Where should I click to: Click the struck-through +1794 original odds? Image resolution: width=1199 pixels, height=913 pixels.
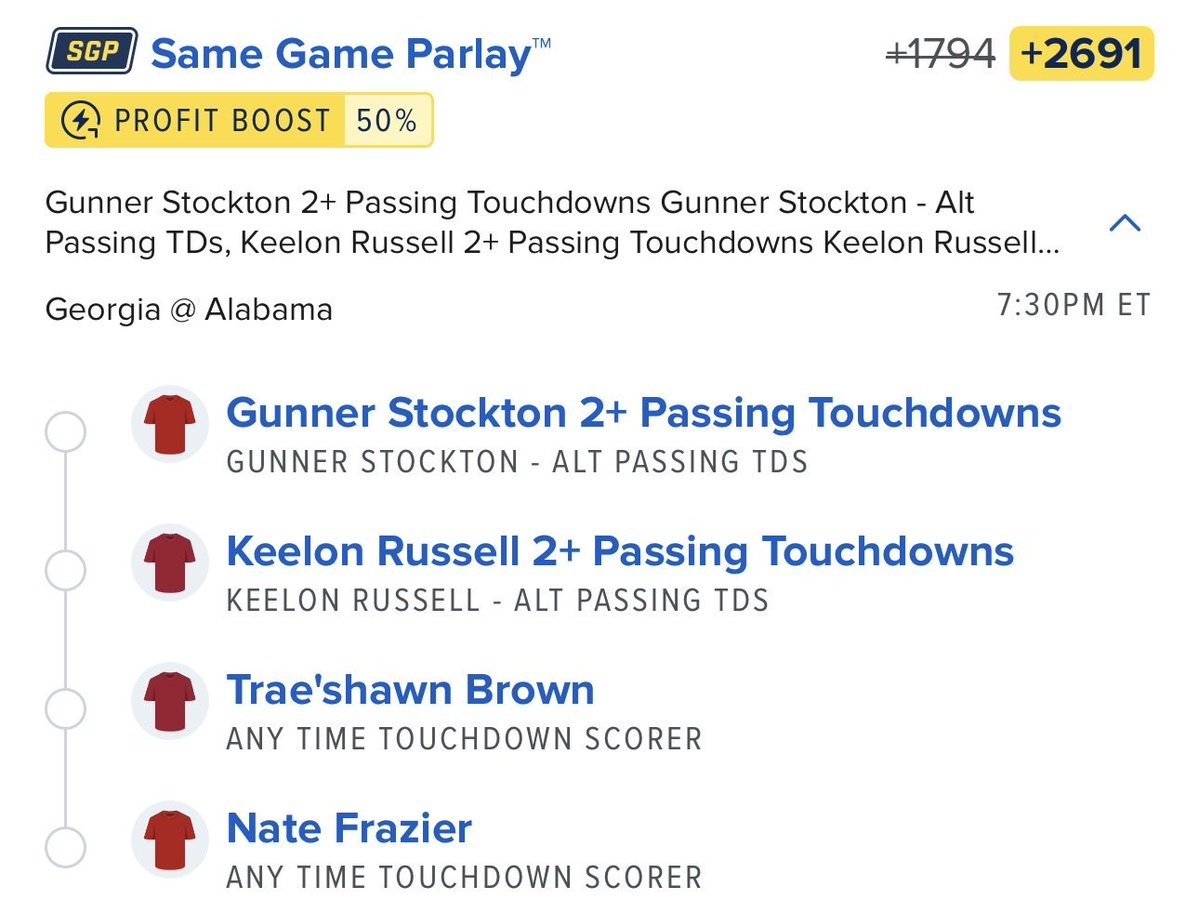[x=940, y=54]
